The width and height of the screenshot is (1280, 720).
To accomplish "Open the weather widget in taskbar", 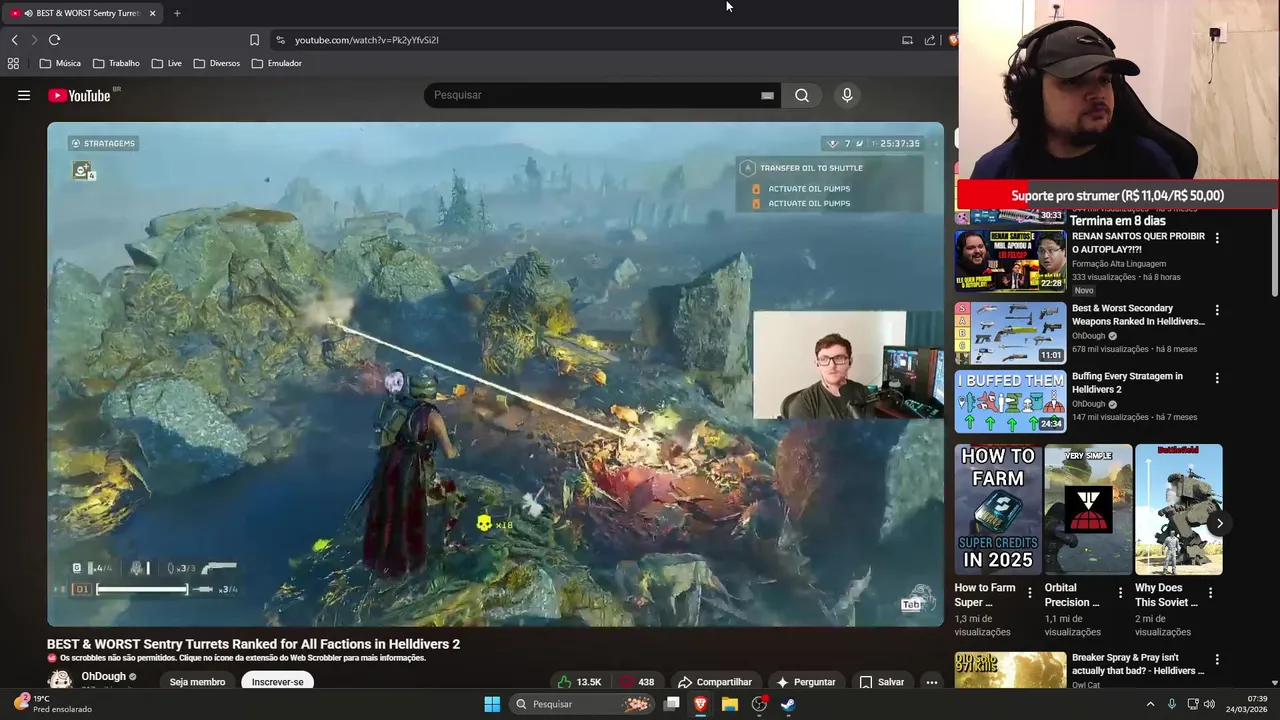I will click(x=52, y=704).
